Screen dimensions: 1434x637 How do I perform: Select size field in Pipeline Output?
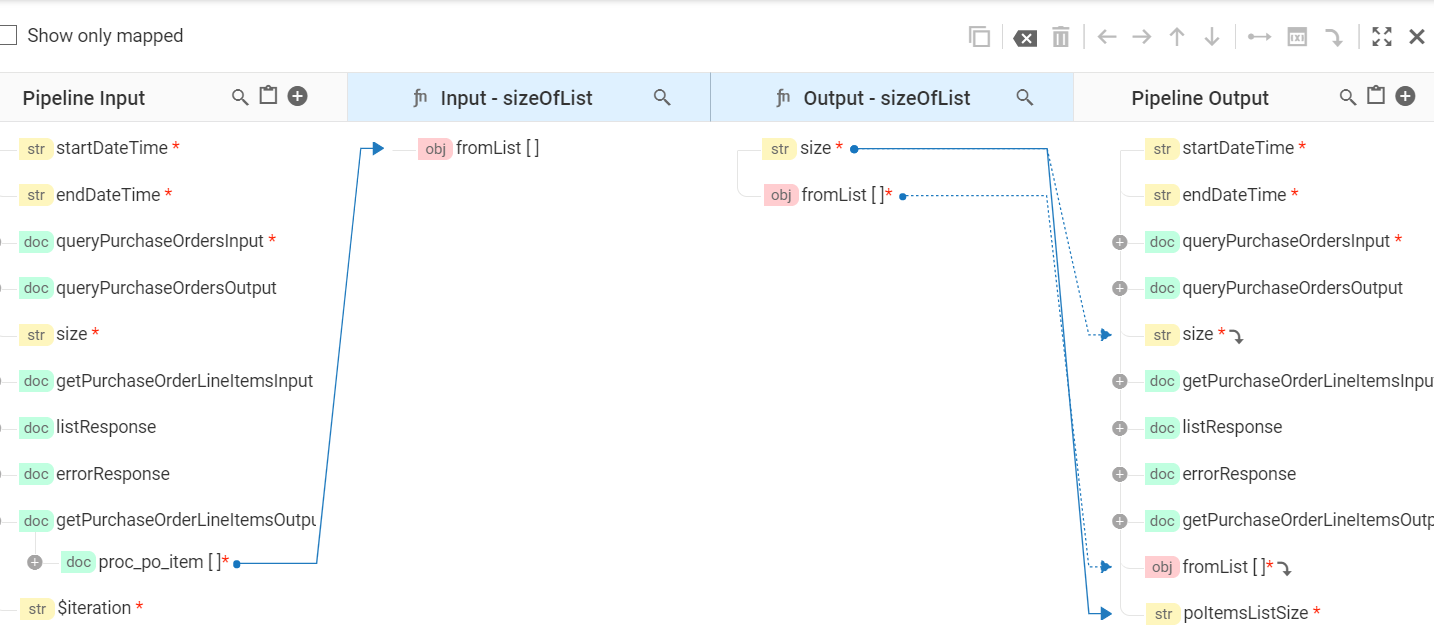click(1198, 334)
